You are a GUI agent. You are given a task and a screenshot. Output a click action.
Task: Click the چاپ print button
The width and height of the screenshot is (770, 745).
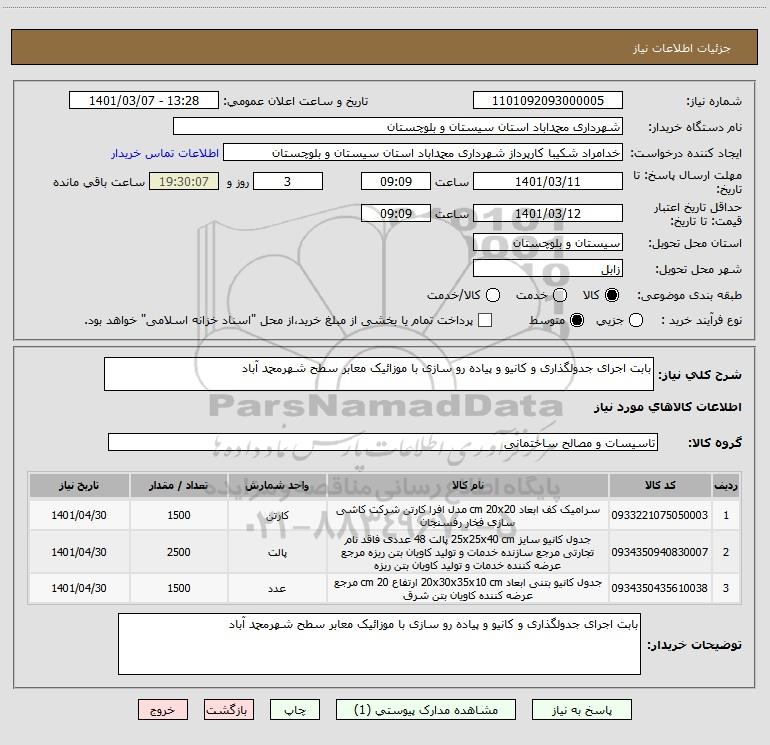pyautogui.click(x=295, y=710)
